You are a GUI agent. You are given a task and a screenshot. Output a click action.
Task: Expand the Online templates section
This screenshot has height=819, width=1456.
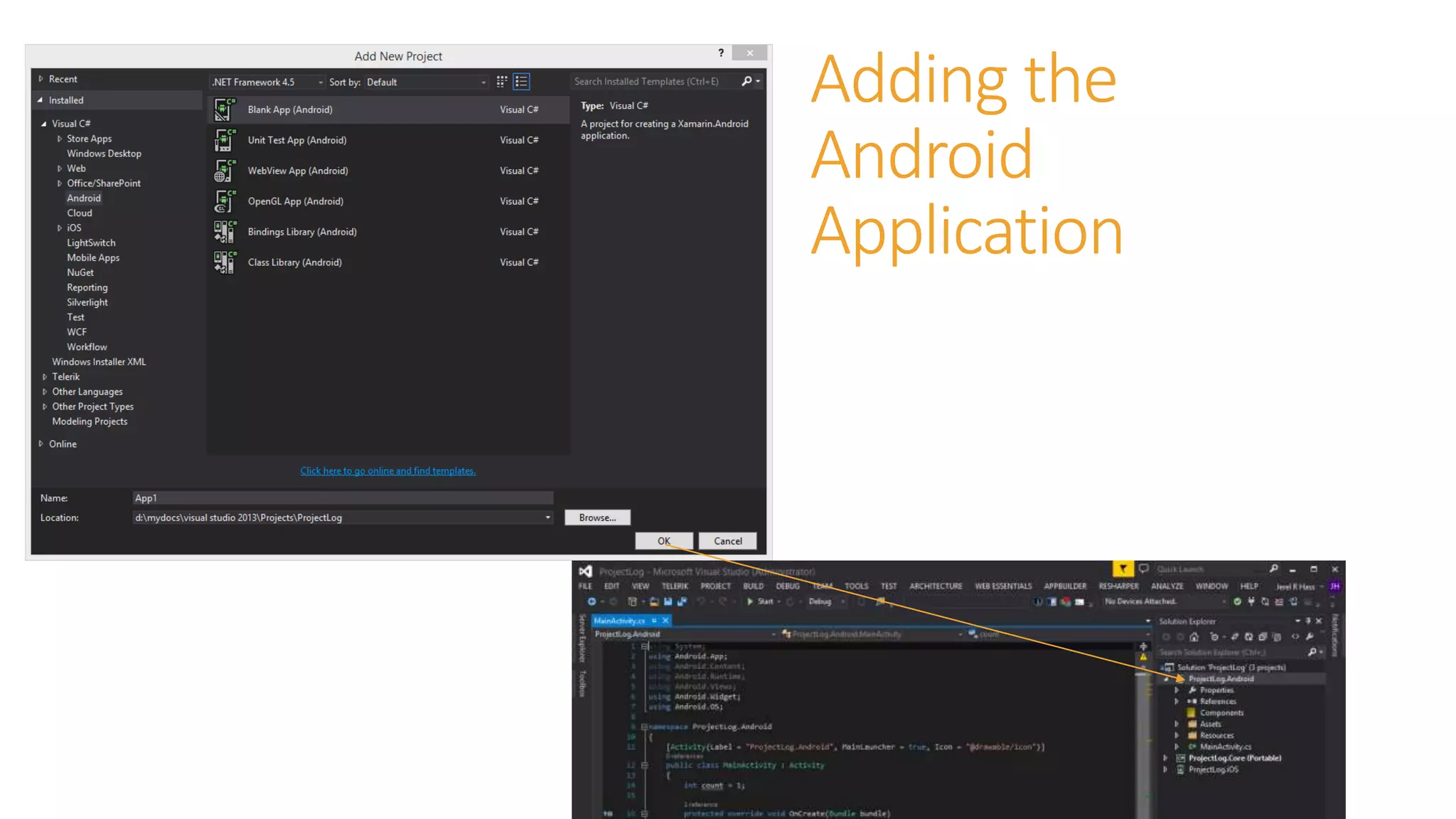(x=41, y=444)
